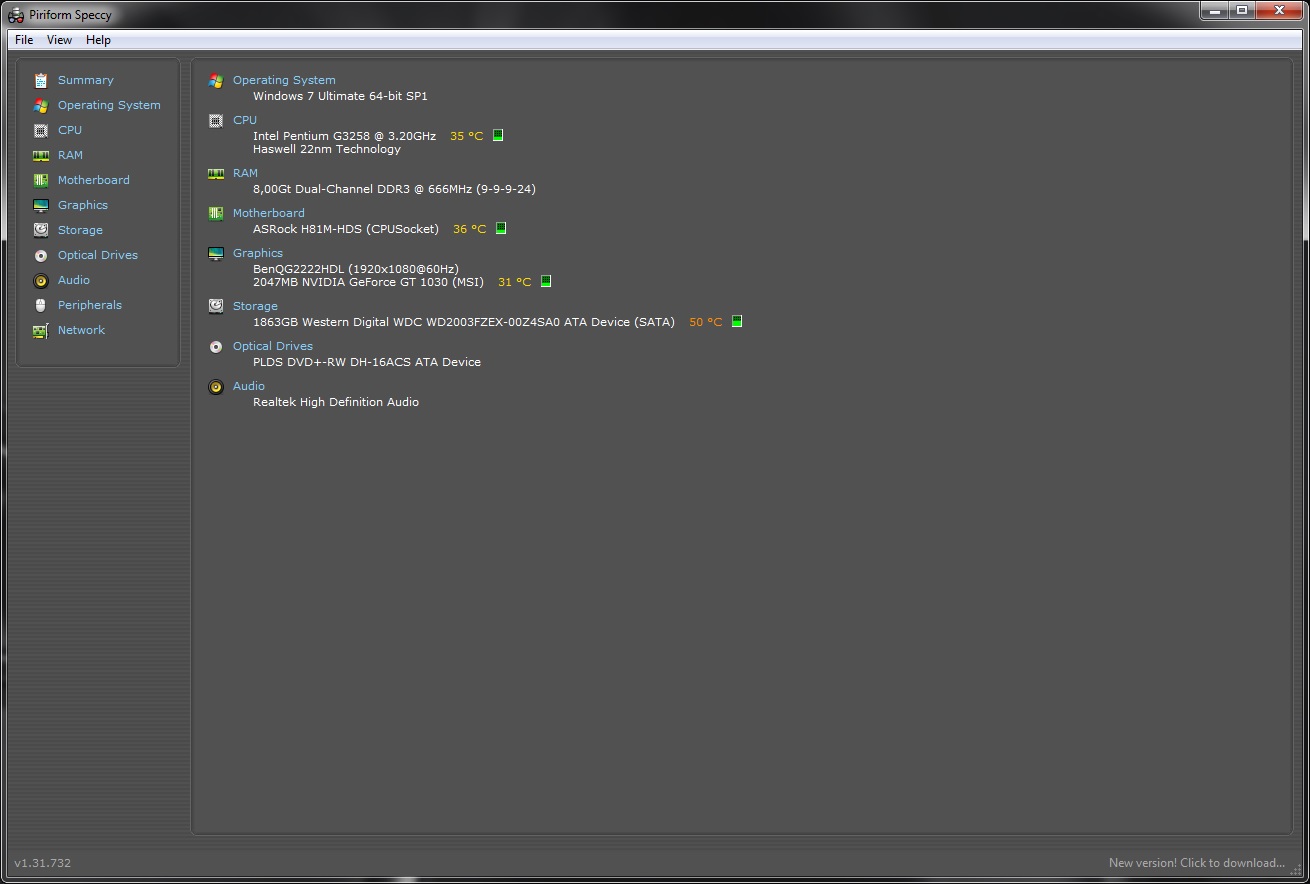The height and width of the screenshot is (884, 1310).
Task: Open the Motherboard section heading link
Action: click(268, 213)
